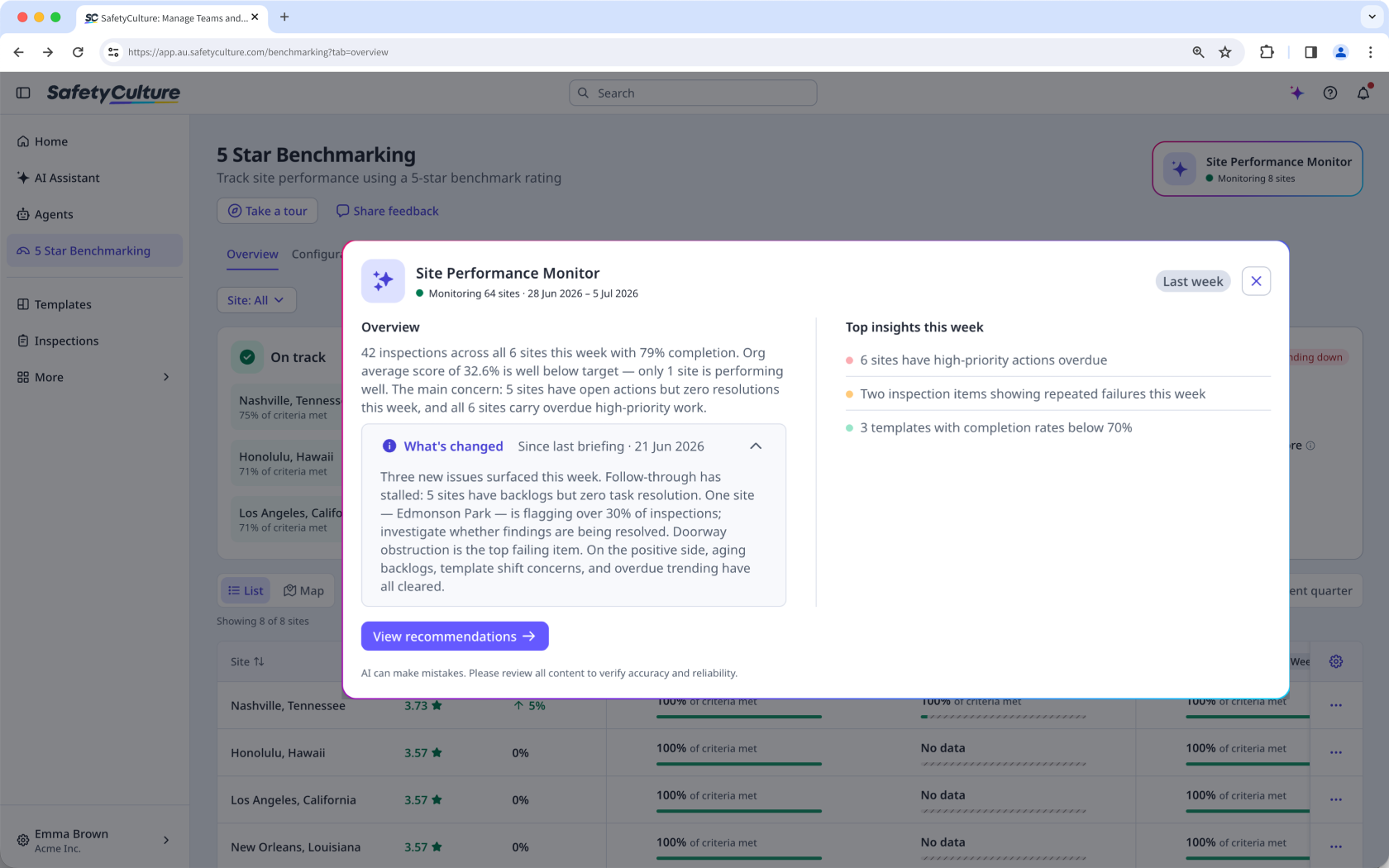
Task: Open Agents in sidebar
Action: (94, 214)
